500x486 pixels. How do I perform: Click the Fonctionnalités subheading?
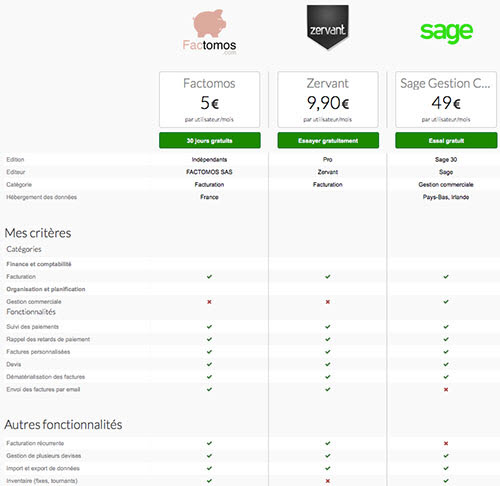(x=31, y=312)
